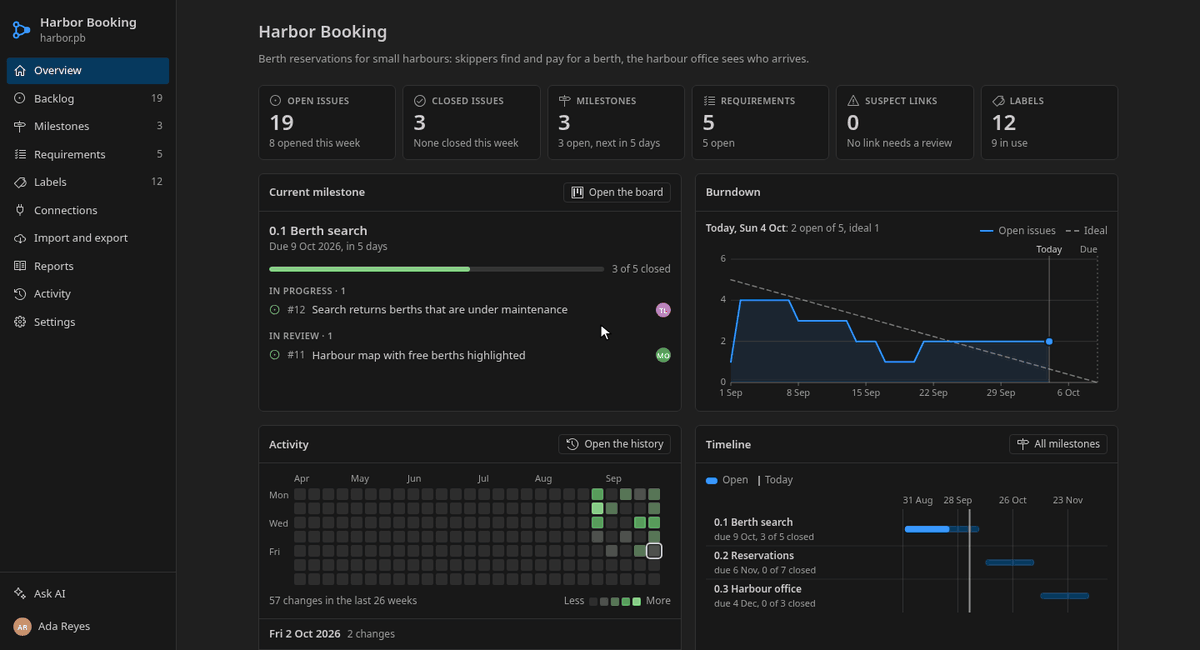Viewport: 1200px width, 650px height.
Task: Click the 'Open issues' legend entry in Burndown
Action: [1017, 231]
